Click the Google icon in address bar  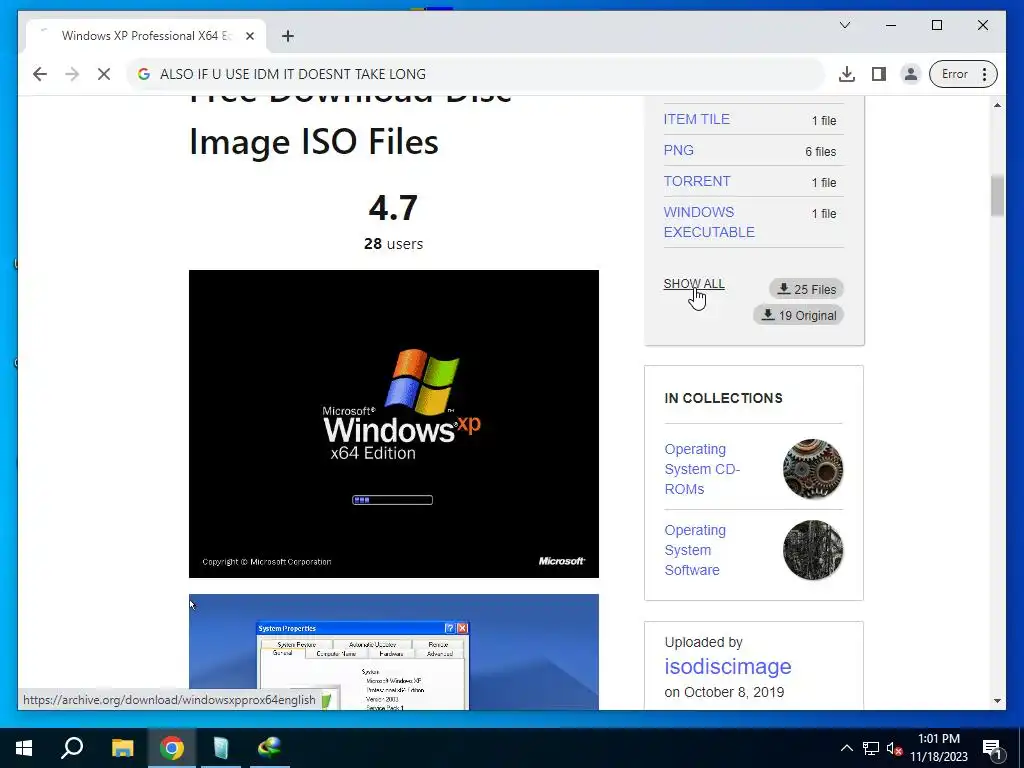pyautogui.click(x=144, y=74)
